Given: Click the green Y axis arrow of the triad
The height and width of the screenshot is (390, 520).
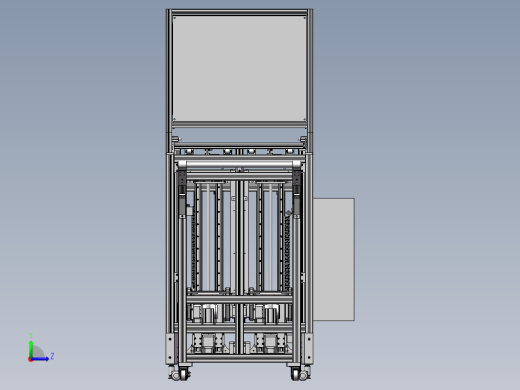Looking at the screenshot, I should click(x=31, y=349).
